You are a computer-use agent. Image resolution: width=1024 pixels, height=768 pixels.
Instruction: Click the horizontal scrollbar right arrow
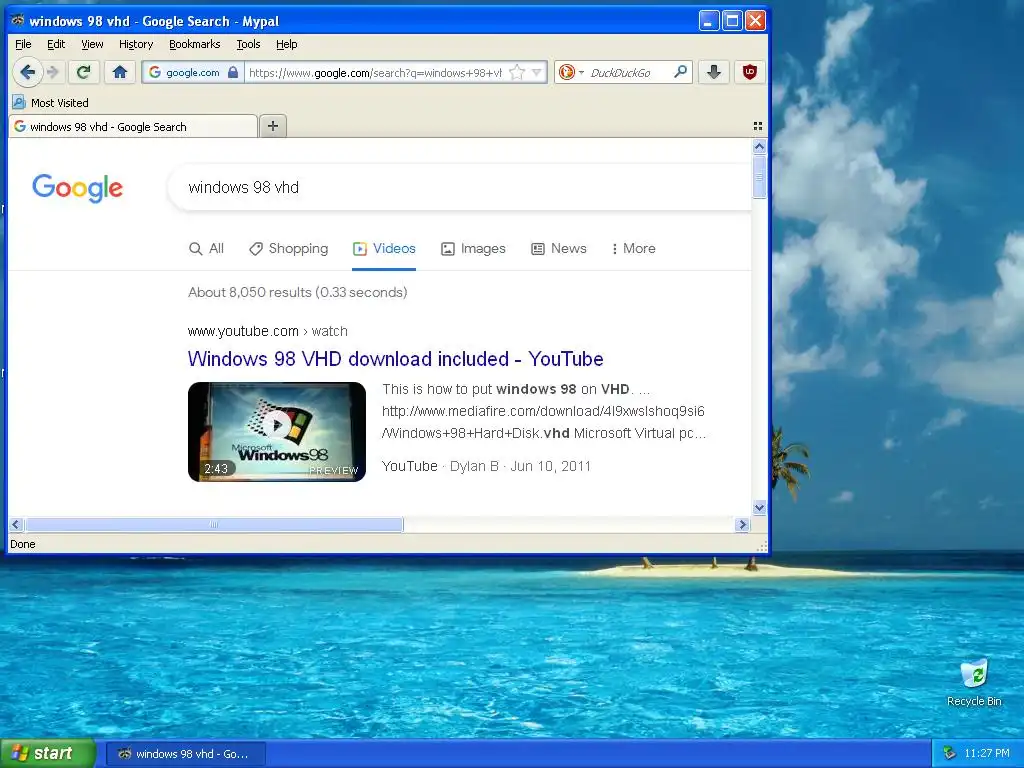[742, 524]
